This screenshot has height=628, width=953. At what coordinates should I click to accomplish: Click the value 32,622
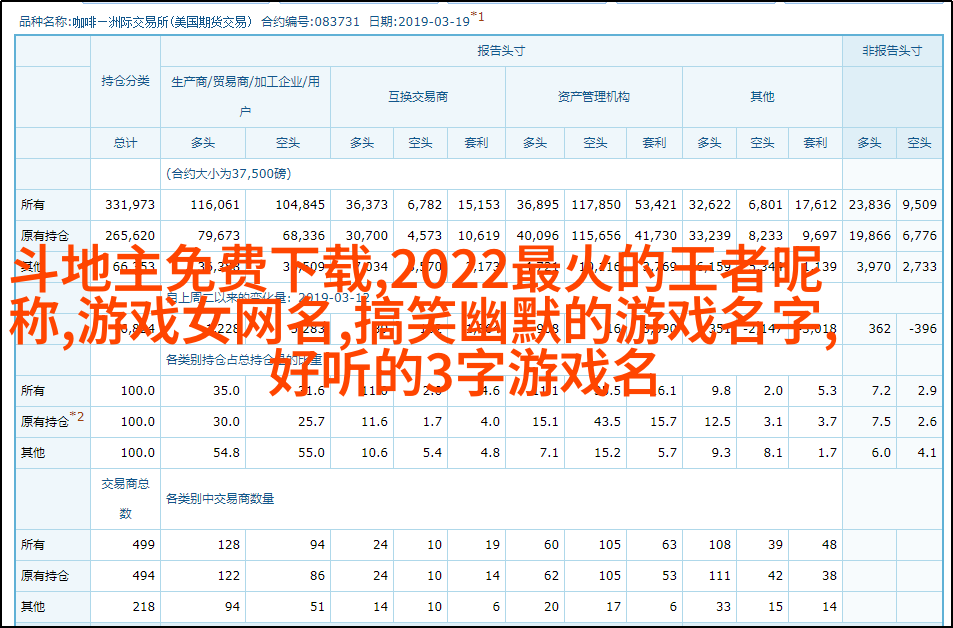tap(710, 205)
